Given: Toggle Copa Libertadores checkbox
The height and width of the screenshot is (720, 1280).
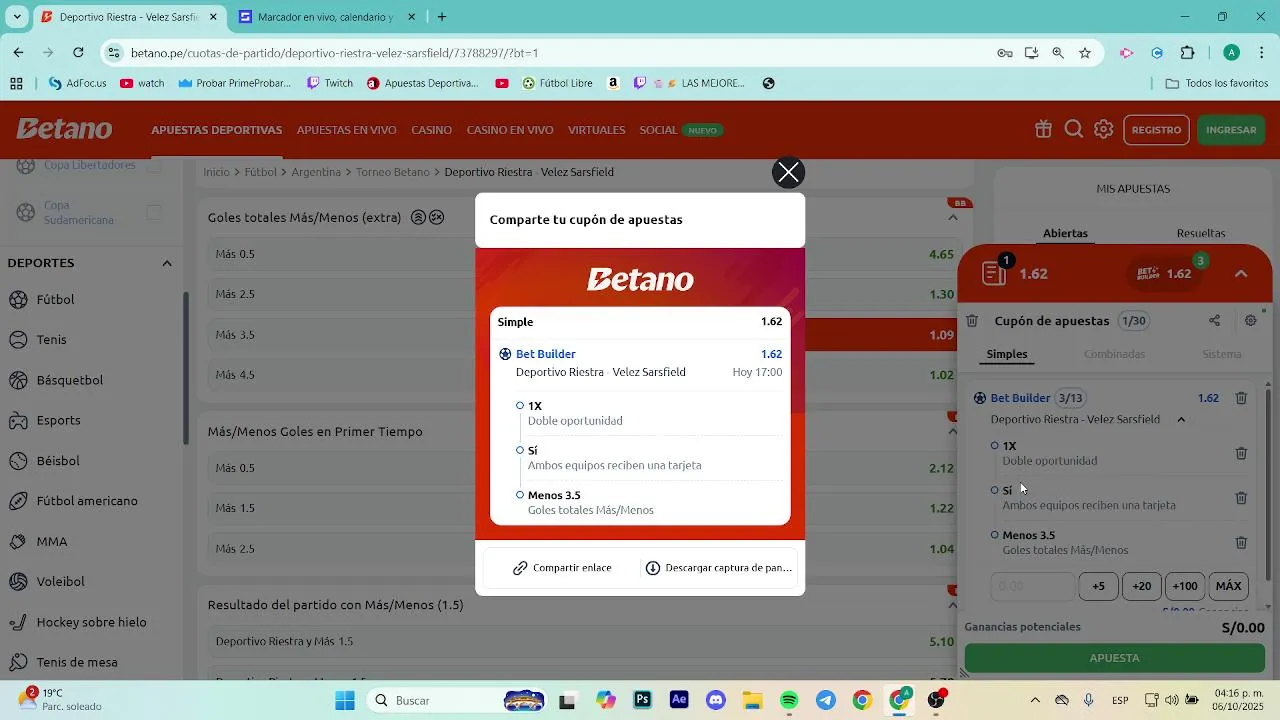Looking at the screenshot, I should pyautogui.click(x=154, y=166).
